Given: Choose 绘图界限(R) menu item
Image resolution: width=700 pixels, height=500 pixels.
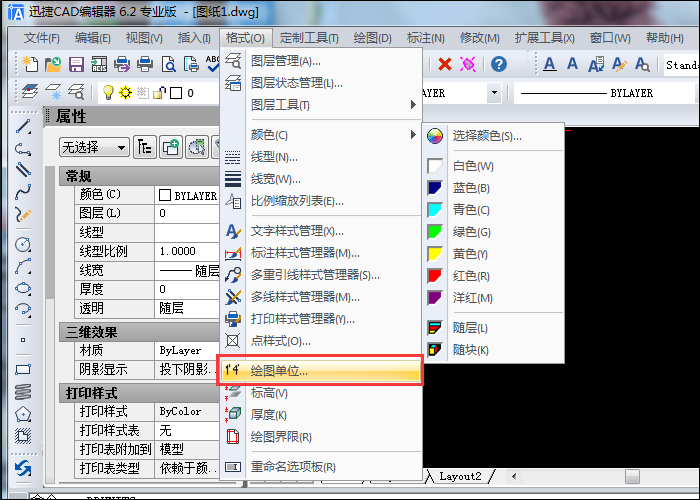Looking at the screenshot, I should coord(321,437).
